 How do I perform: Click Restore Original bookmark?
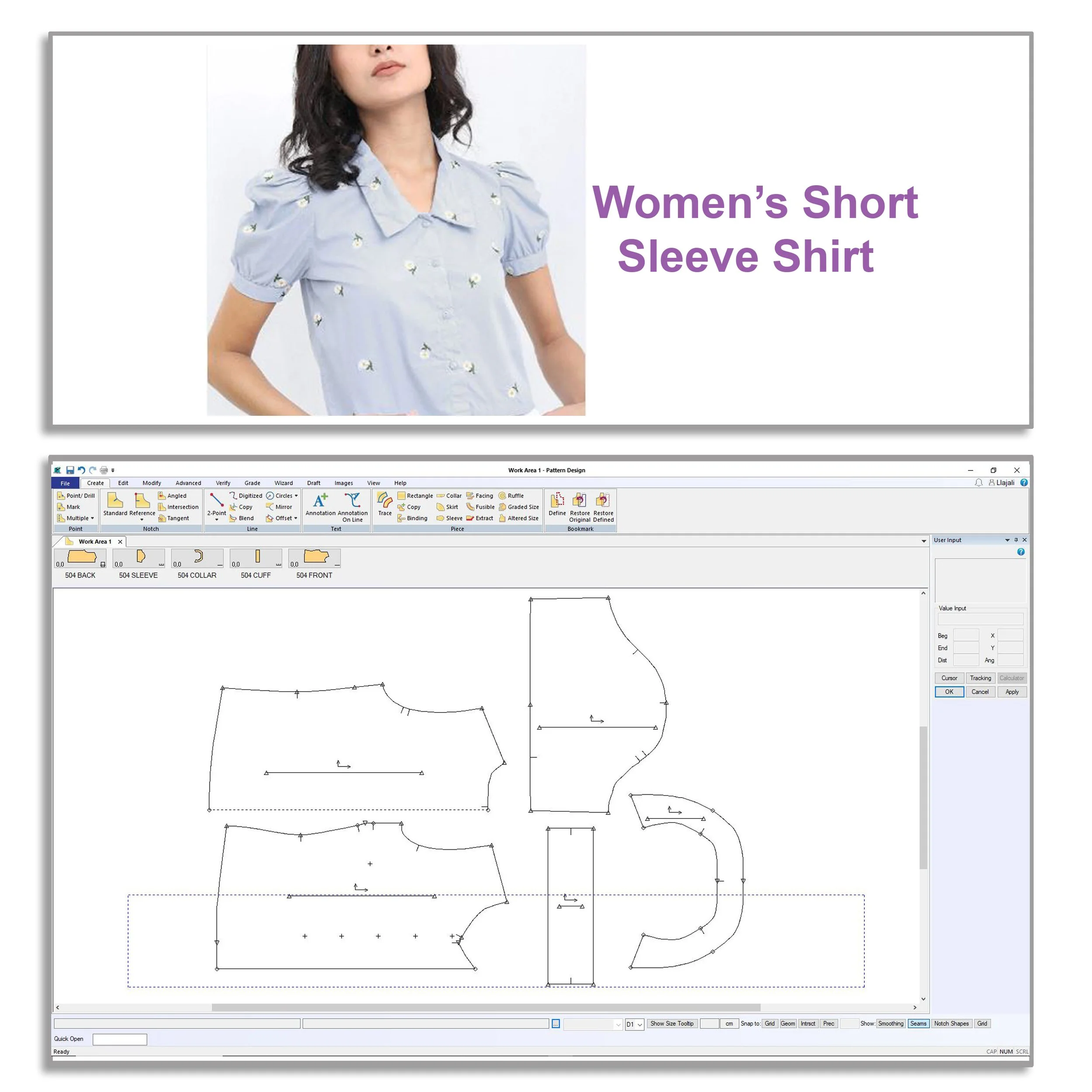pyautogui.click(x=579, y=507)
